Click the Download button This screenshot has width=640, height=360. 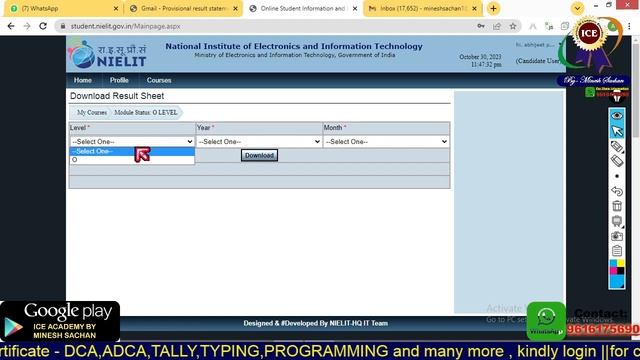(x=259, y=156)
